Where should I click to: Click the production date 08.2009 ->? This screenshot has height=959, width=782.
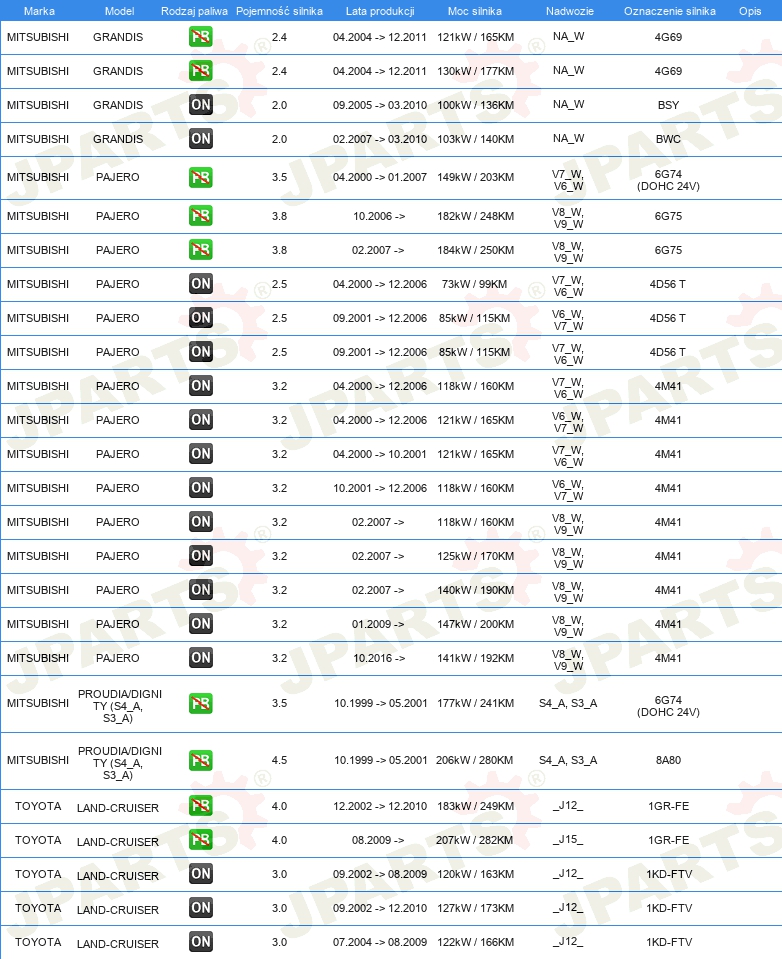378,840
